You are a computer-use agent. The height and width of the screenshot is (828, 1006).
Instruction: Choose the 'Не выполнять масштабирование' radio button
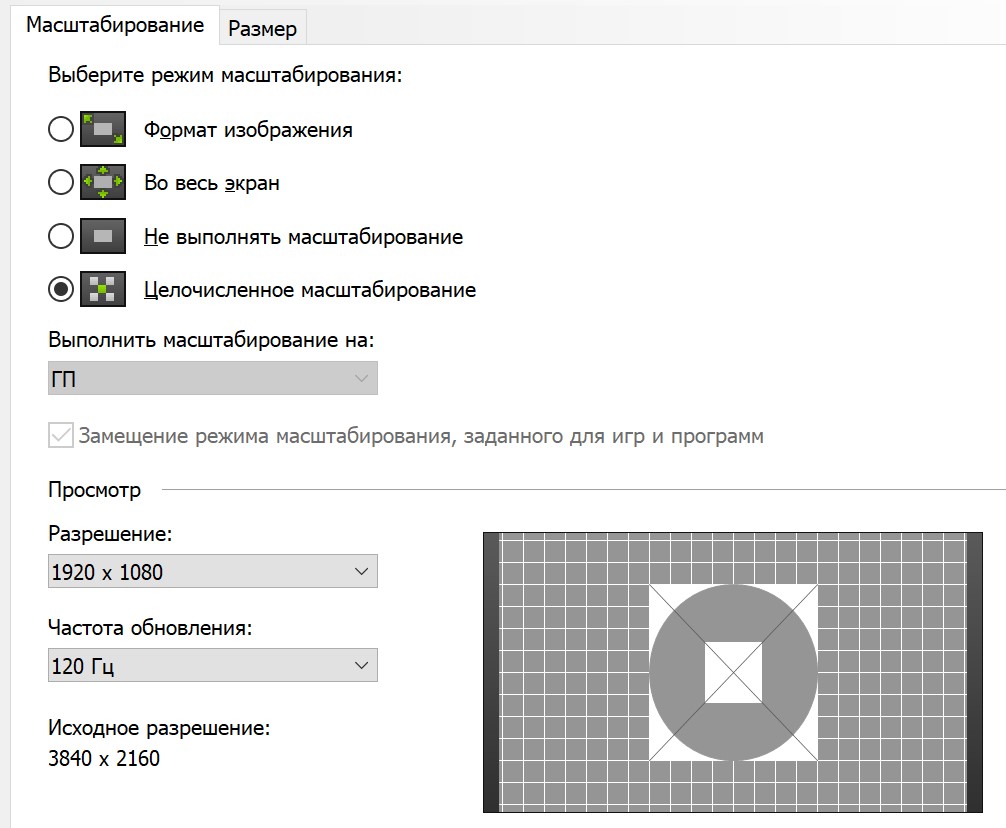[x=61, y=236]
